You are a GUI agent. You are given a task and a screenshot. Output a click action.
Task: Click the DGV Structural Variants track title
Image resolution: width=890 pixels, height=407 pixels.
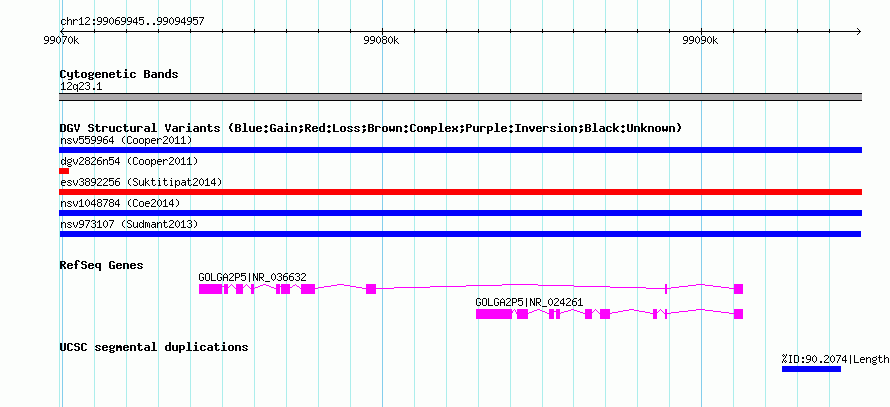pos(371,128)
